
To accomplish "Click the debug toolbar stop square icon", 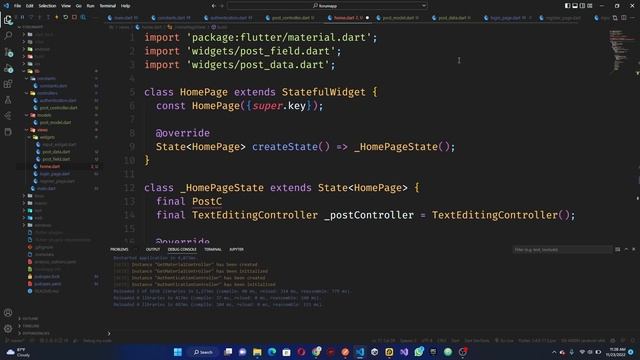I will tap(74, 18).
